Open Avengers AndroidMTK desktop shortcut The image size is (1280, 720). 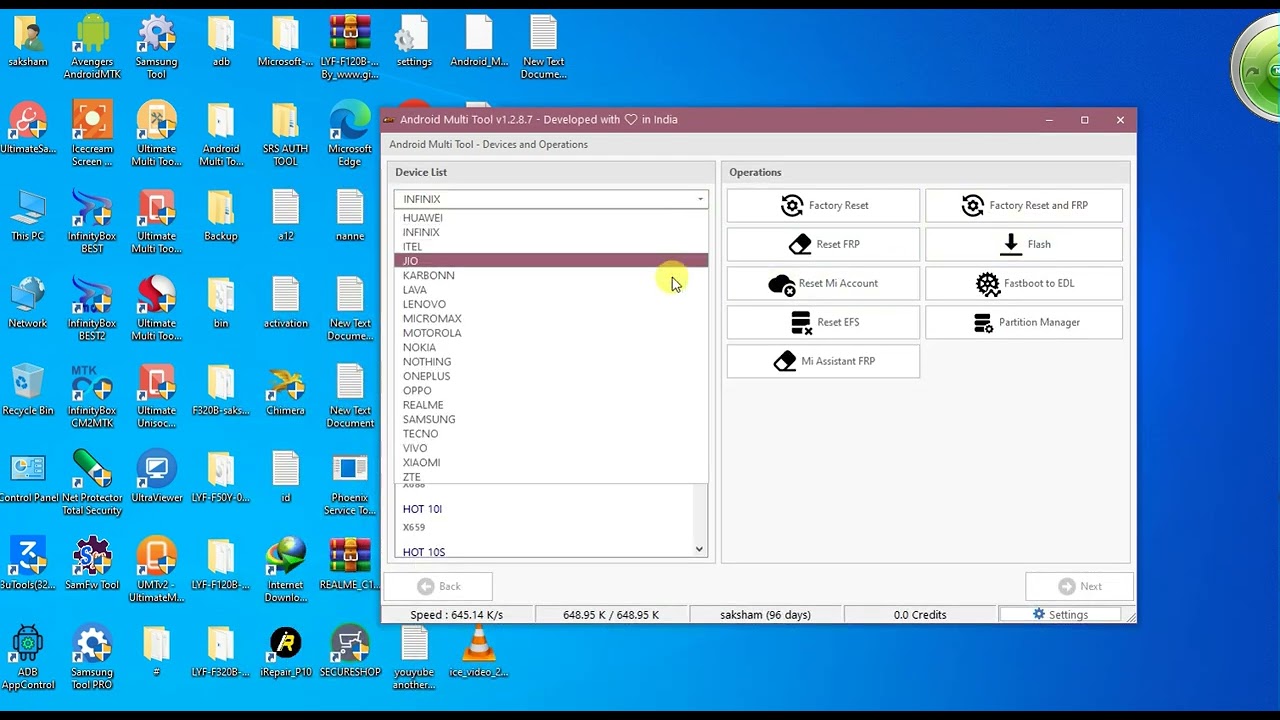92,48
